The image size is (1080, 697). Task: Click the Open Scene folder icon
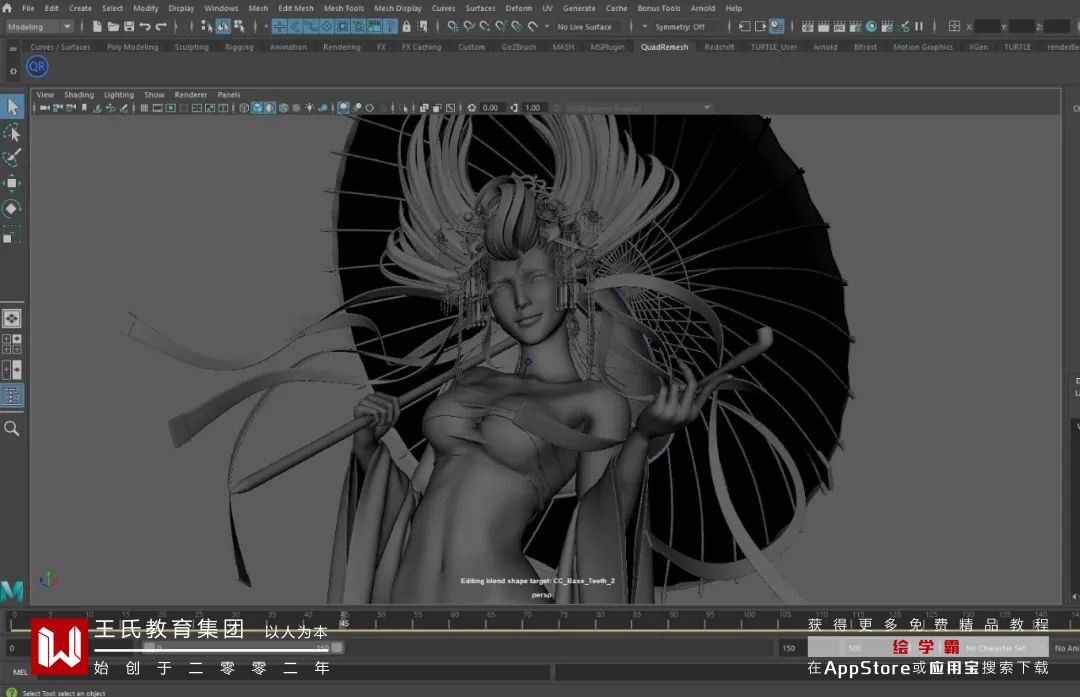113,27
